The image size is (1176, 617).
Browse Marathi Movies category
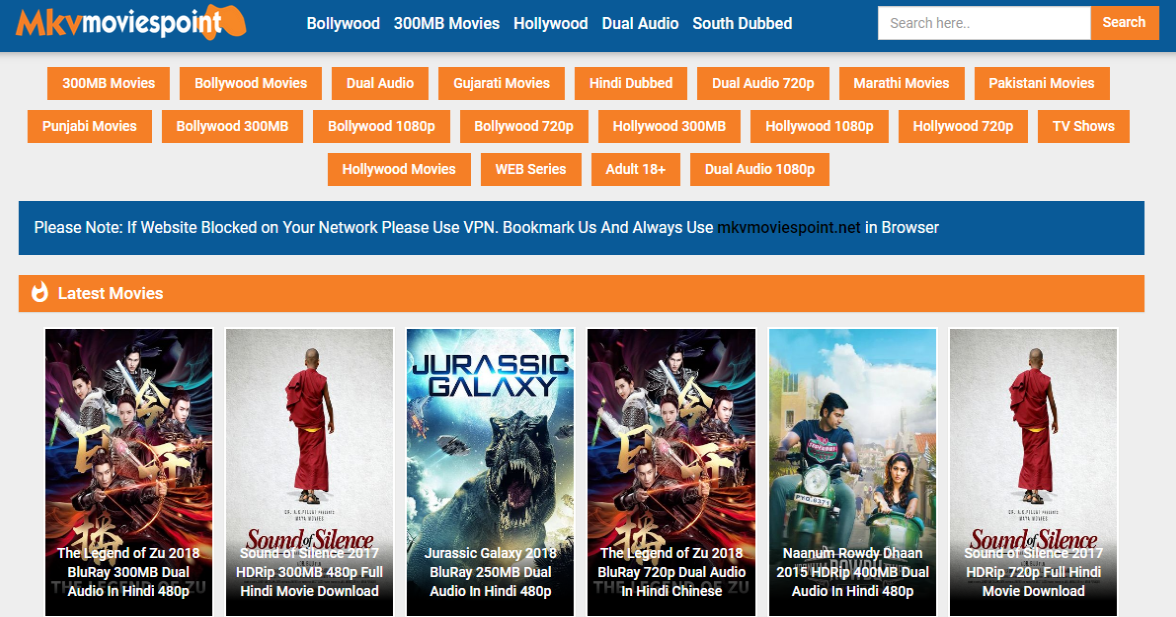coord(901,83)
